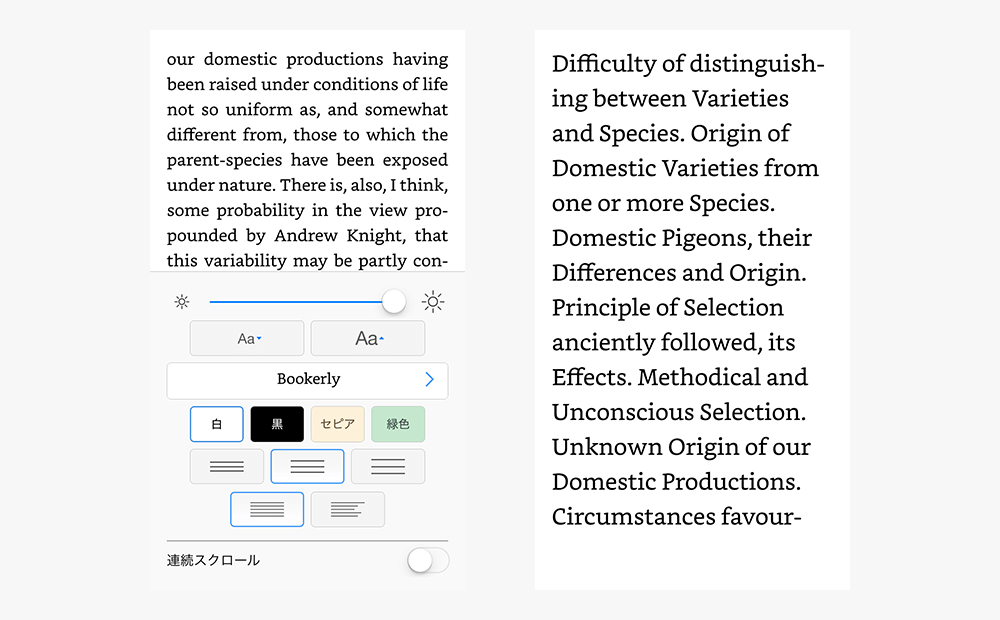
Task: Tap the high brightness sun icon
Action: coord(433,302)
